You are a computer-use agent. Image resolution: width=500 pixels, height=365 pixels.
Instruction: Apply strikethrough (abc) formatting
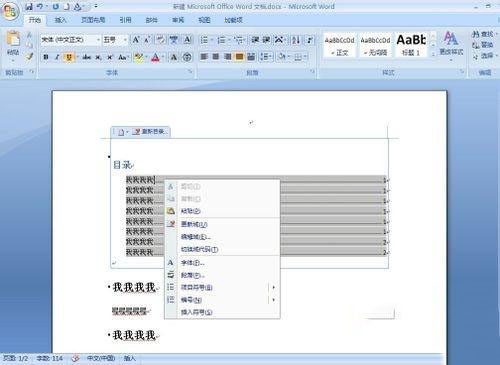(87, 57)
